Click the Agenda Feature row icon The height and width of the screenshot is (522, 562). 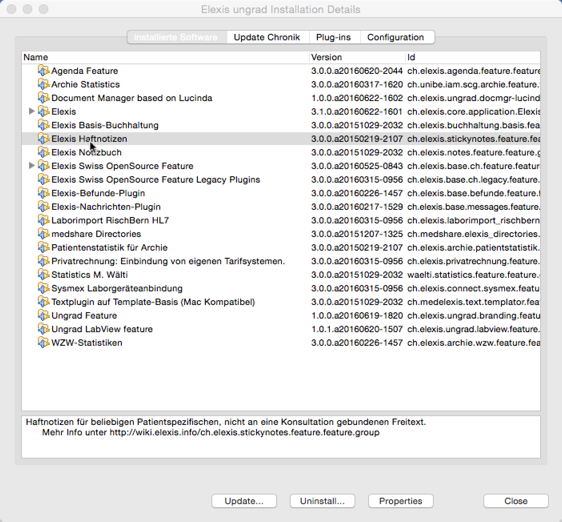[43, 71]
